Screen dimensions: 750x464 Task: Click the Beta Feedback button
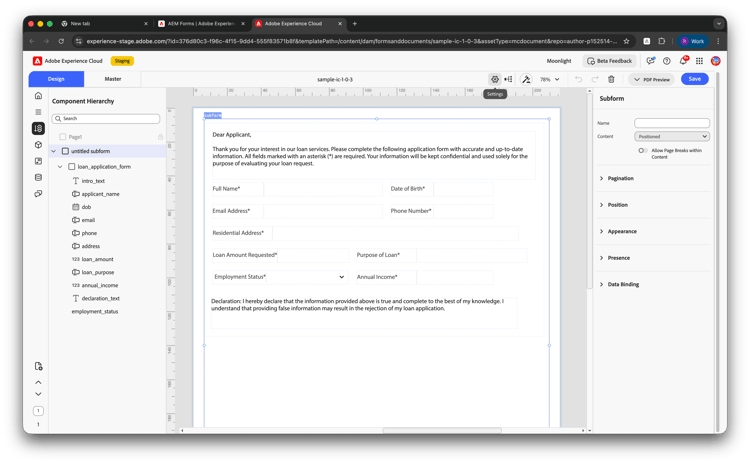tap(609, 61)
